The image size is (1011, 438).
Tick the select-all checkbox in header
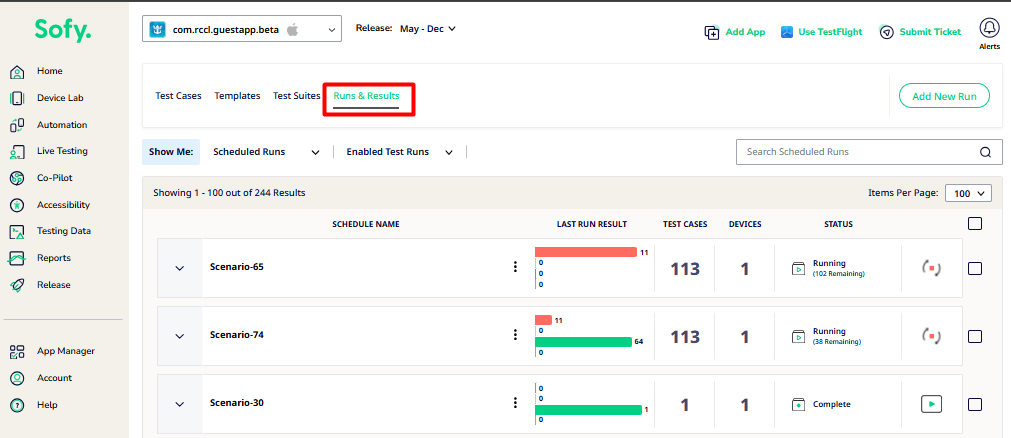click(975, 224)
